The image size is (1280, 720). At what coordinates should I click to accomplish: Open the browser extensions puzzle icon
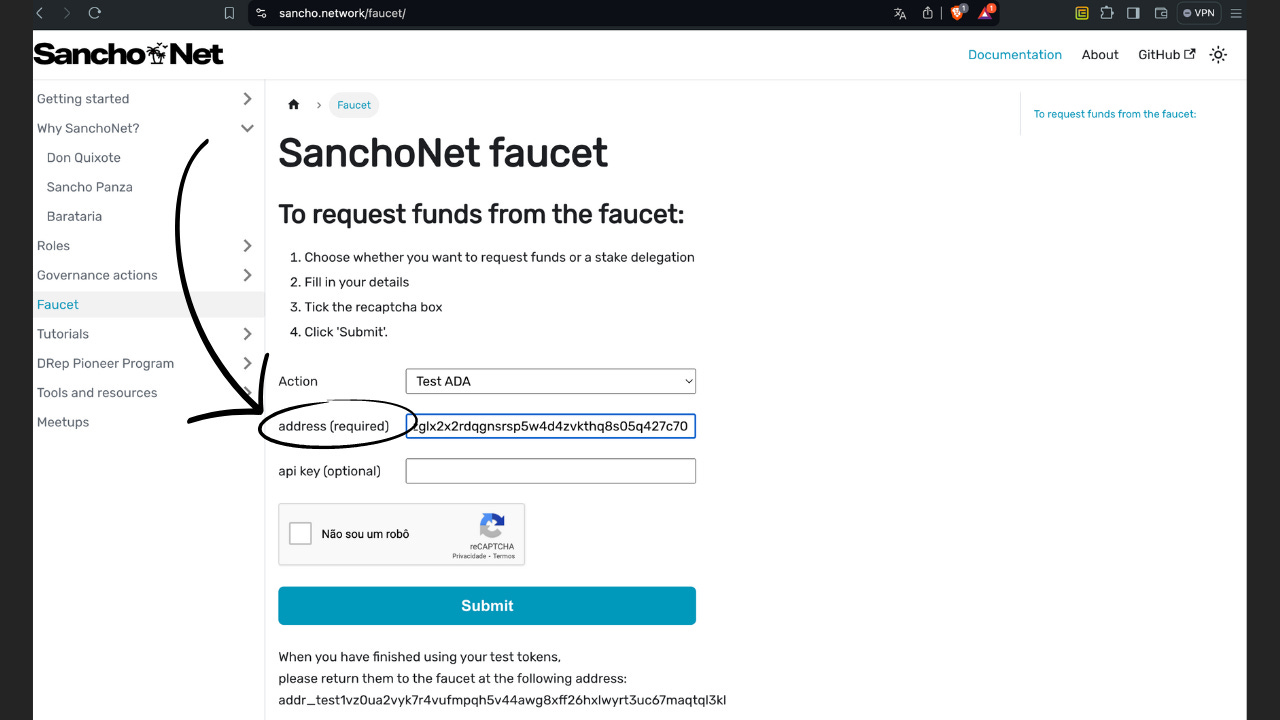1109,13
